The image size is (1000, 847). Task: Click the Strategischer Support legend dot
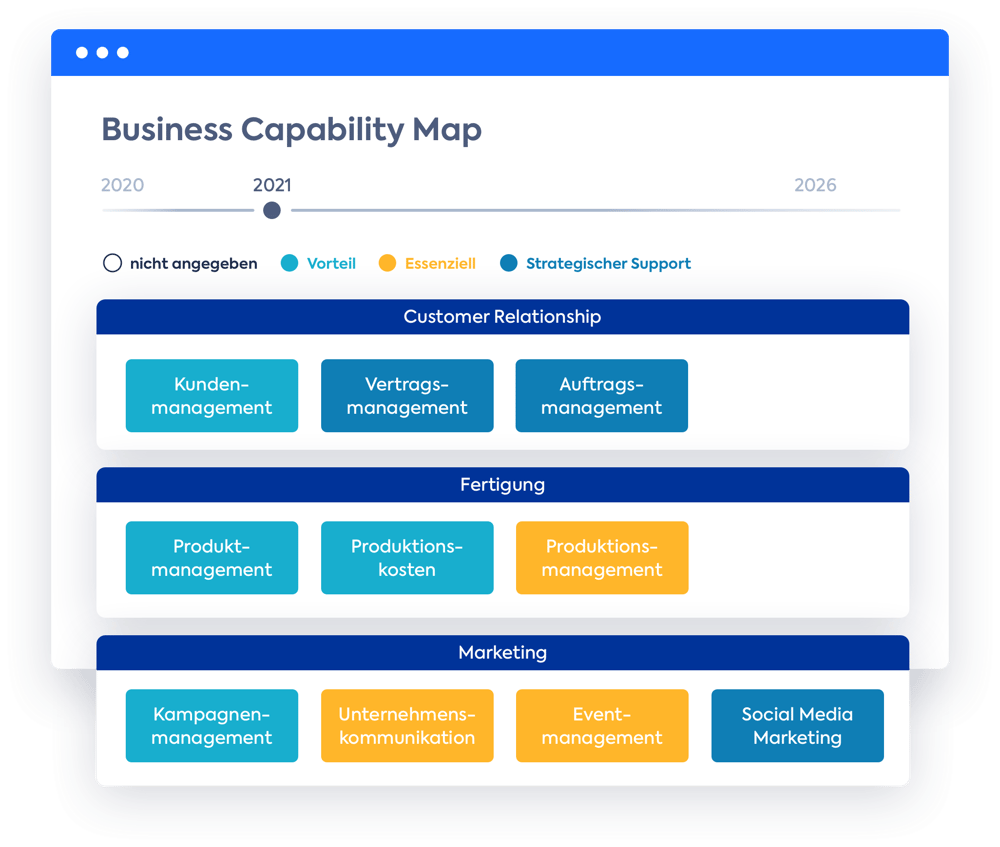click(x=508, y=263)
